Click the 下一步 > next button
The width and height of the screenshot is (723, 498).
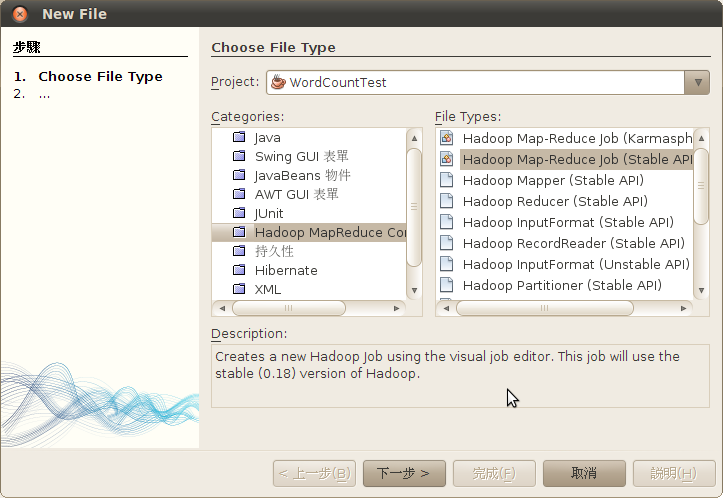(x=404, y=473)
